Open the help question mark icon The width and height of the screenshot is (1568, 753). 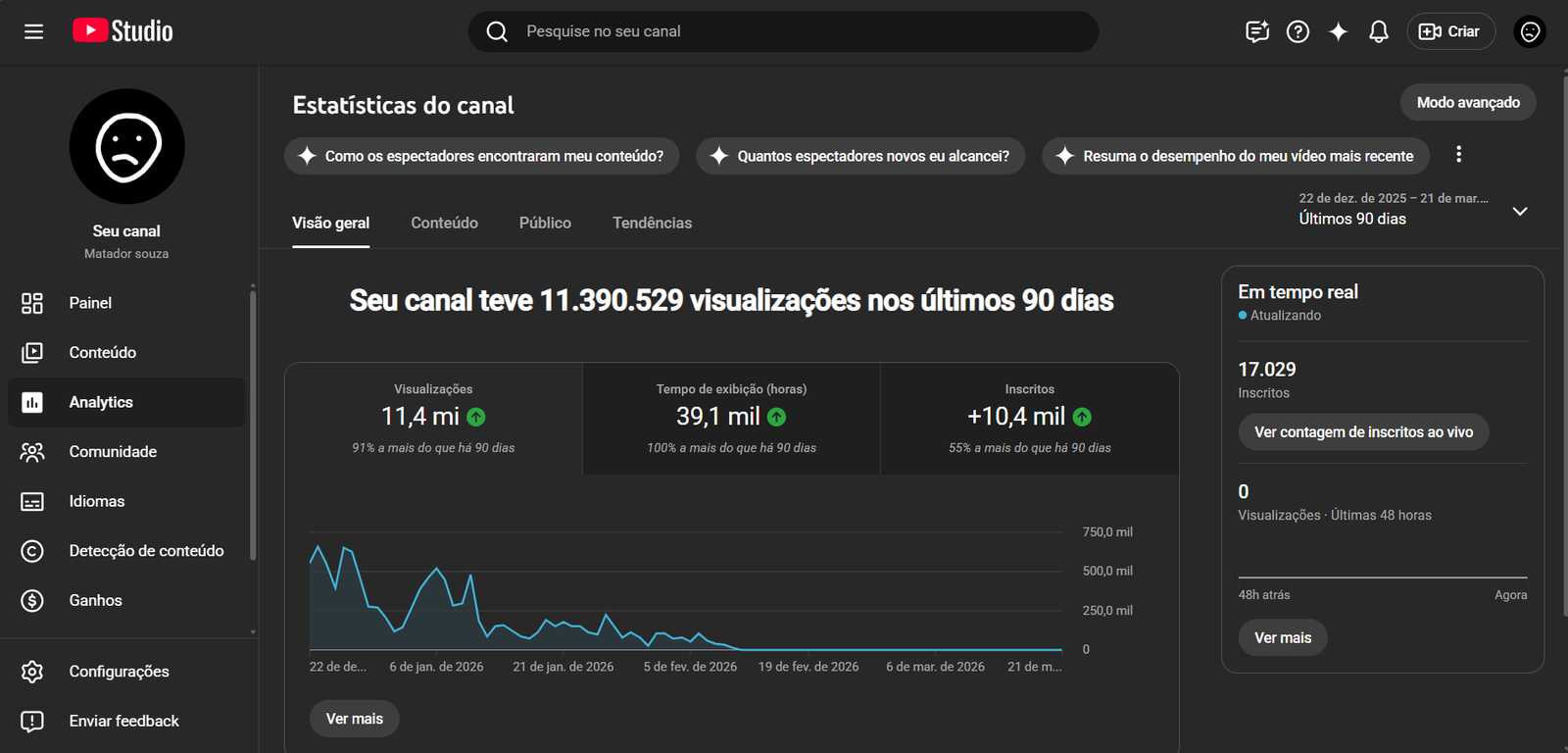1298,31
